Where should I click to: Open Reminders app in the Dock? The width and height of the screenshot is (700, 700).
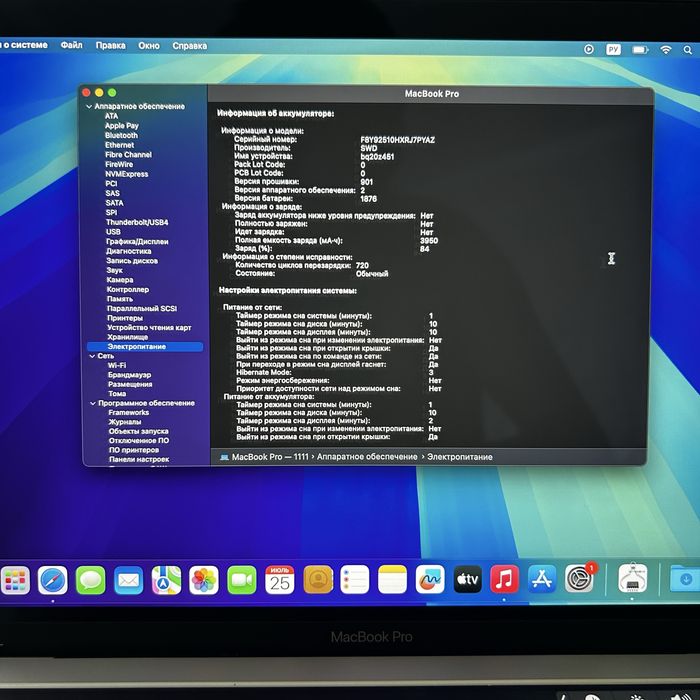pos(355,580)
